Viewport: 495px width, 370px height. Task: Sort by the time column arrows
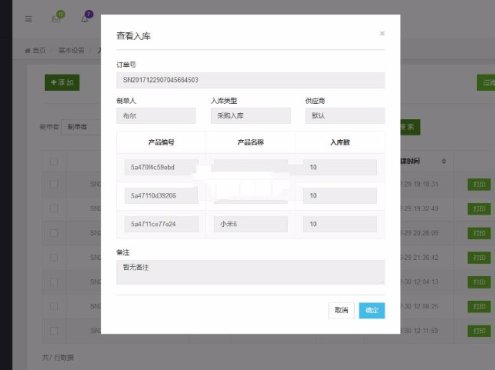(443, 161)
